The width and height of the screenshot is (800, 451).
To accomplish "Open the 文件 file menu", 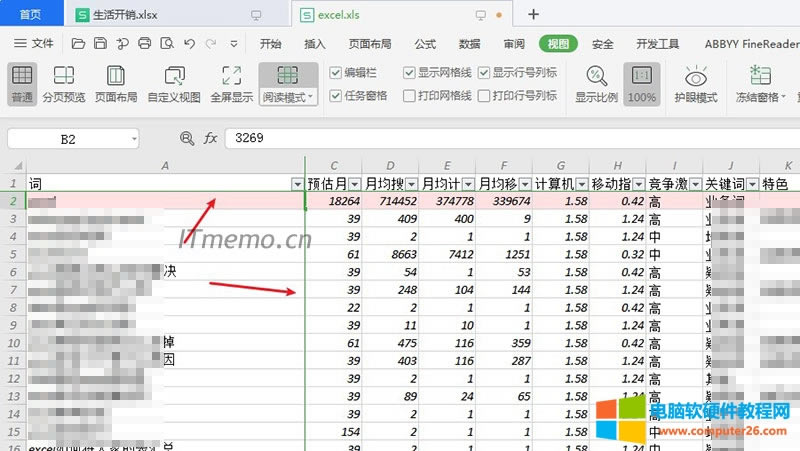I will tap(34, 44).
